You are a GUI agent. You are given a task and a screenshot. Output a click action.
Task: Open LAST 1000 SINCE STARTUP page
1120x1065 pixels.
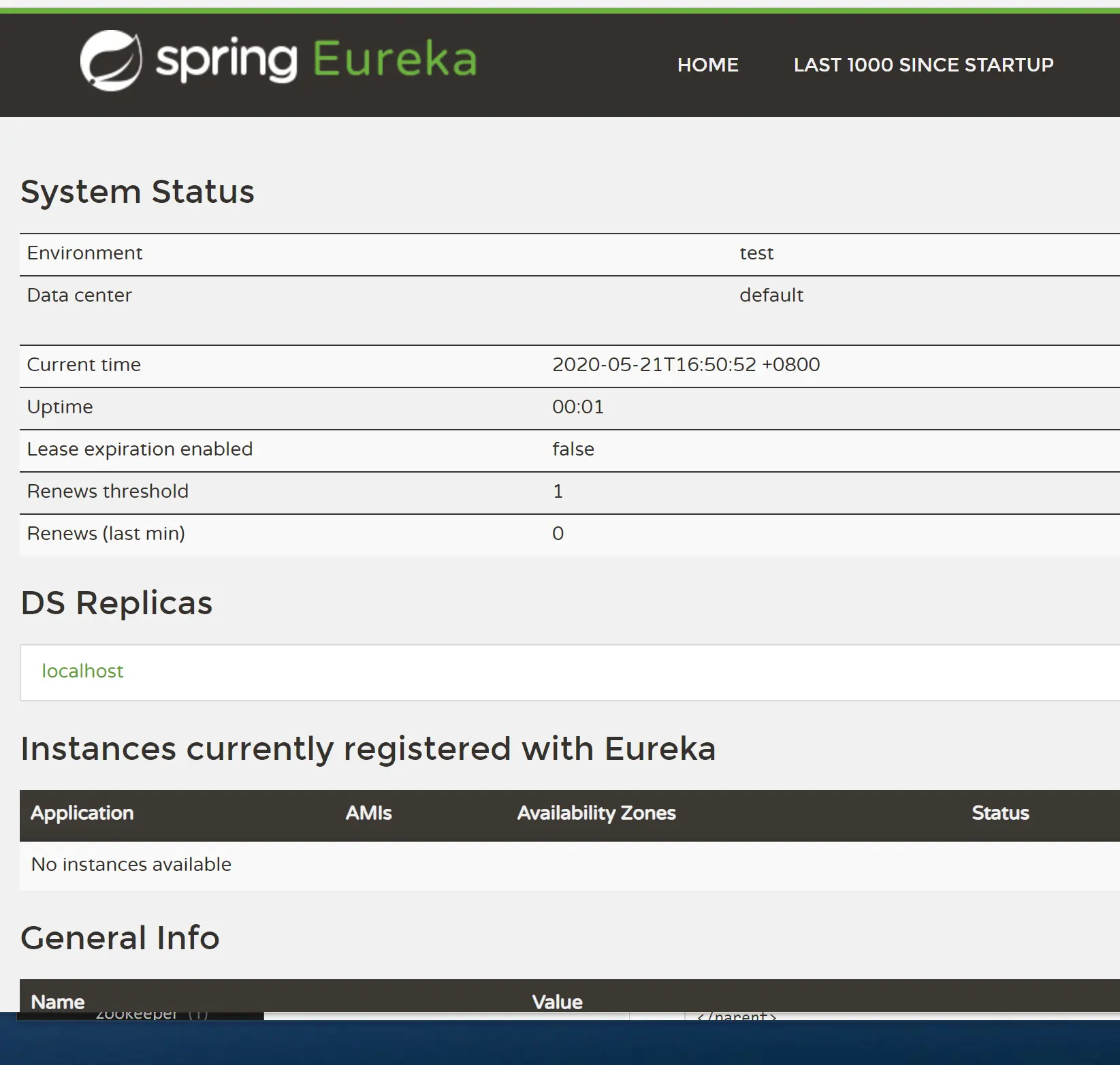[x=923, y=65]
